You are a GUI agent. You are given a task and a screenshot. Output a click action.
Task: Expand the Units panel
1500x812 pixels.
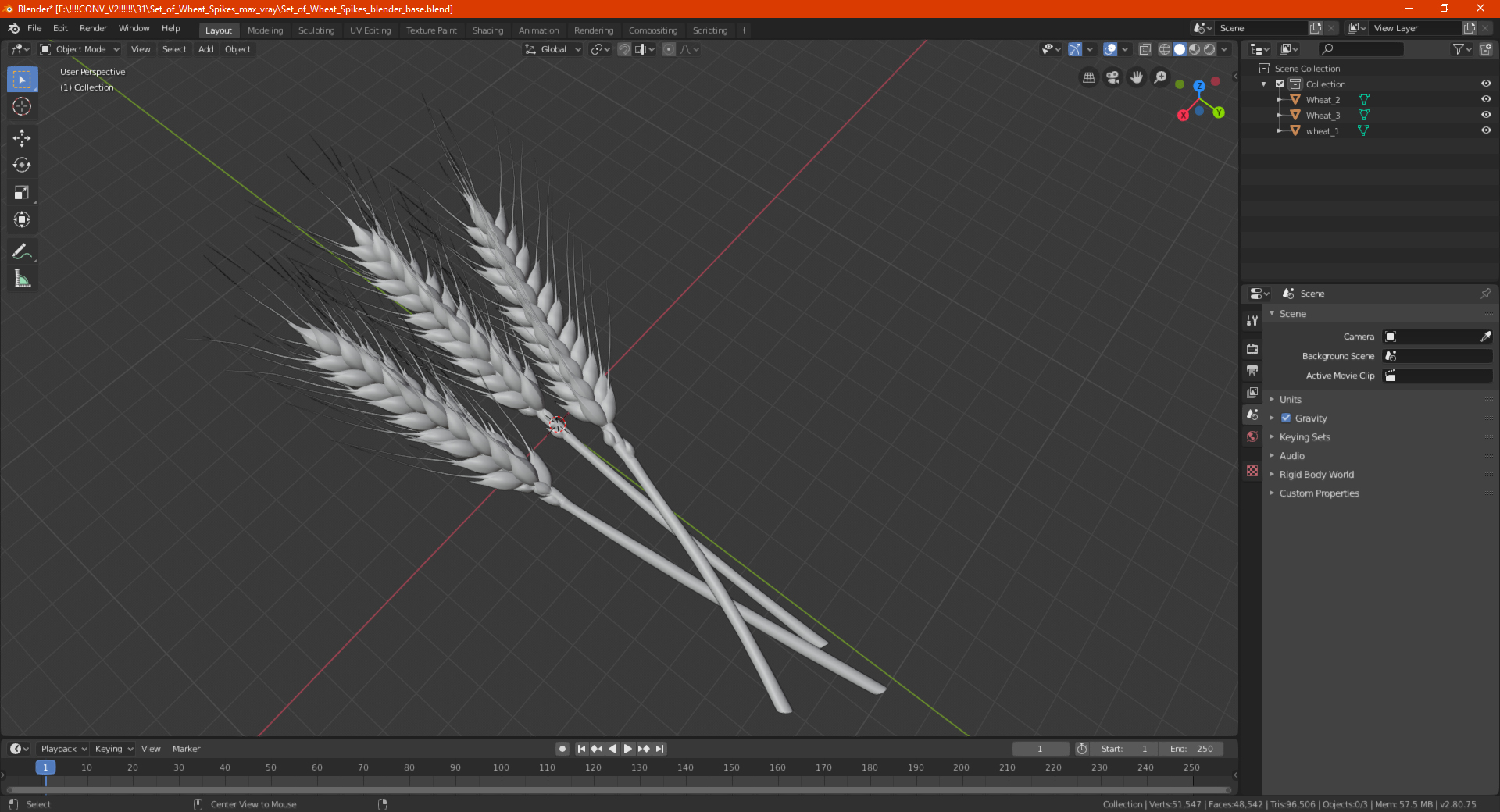tap(1290, 399)
